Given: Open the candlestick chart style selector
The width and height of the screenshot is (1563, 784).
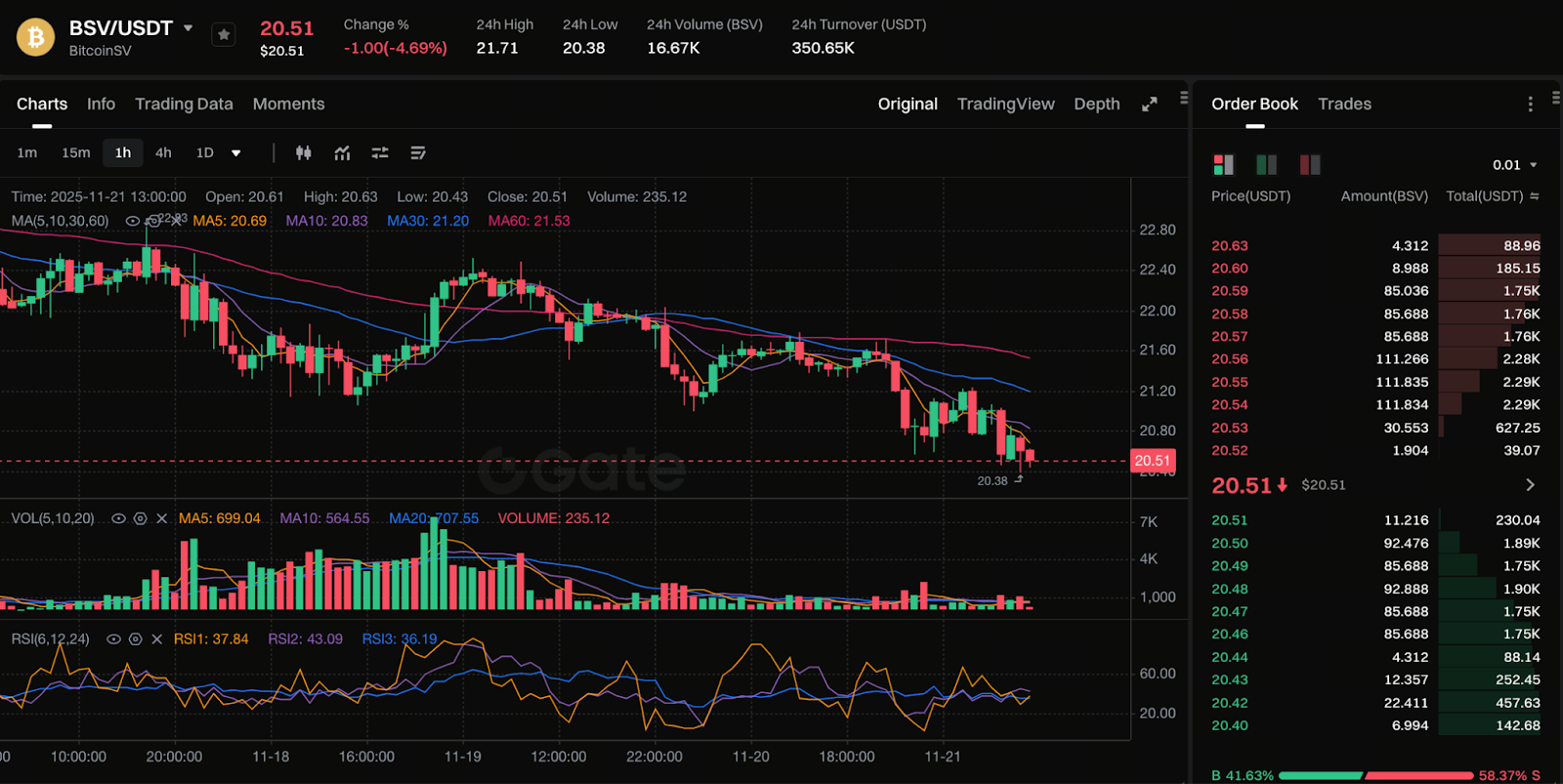Looking at the screenshot, I should [x=304, y=153].
